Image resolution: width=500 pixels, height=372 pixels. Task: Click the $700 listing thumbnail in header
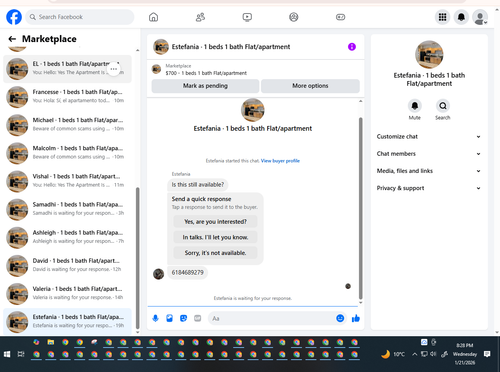156,69
